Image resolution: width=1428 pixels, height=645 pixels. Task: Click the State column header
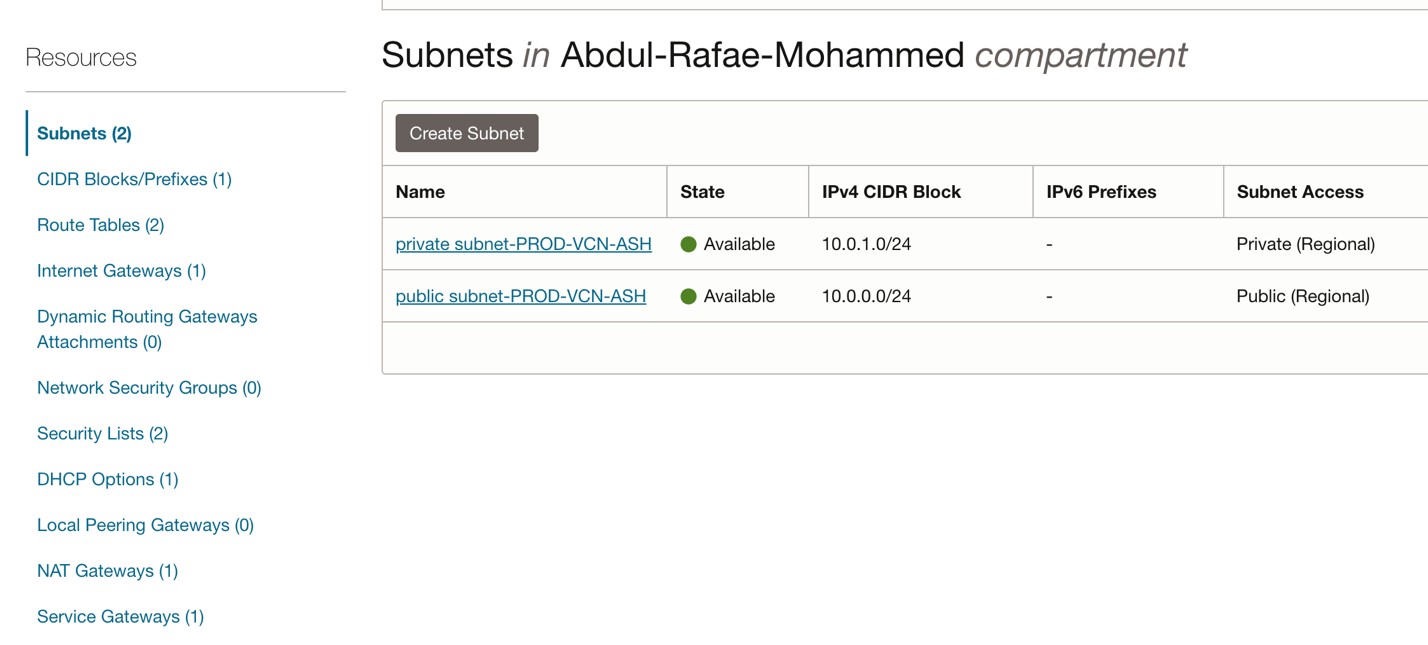click(702, 192)
